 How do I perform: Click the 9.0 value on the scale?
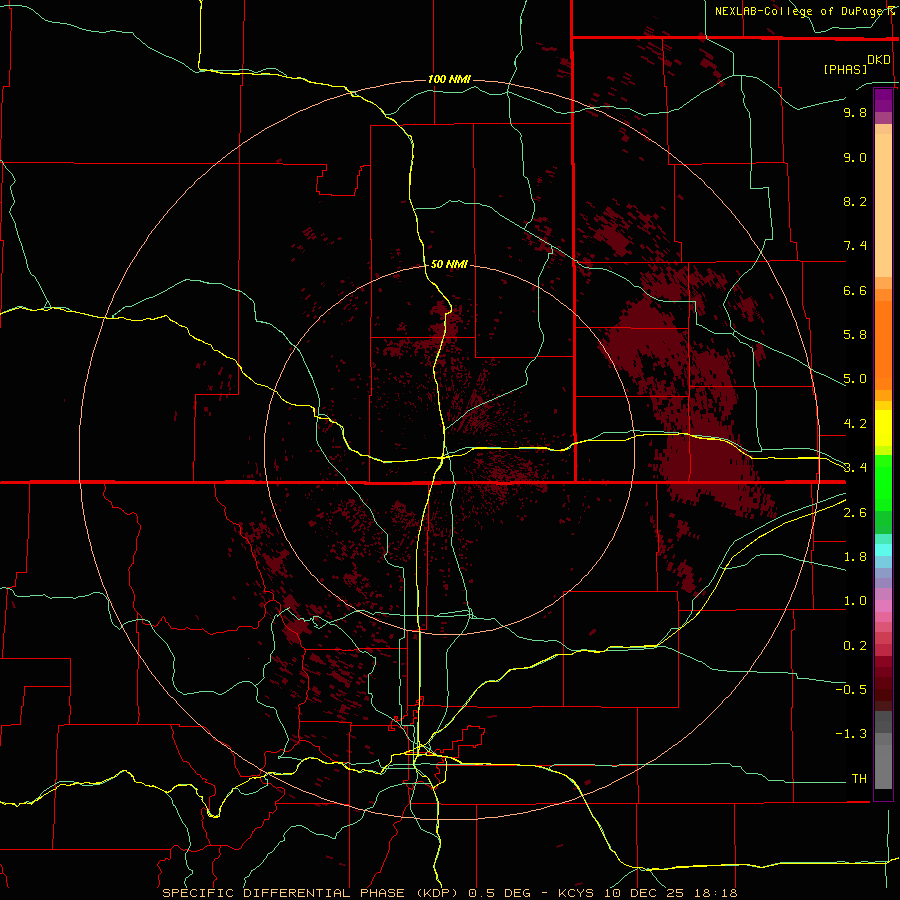click(x=855, y=157)
